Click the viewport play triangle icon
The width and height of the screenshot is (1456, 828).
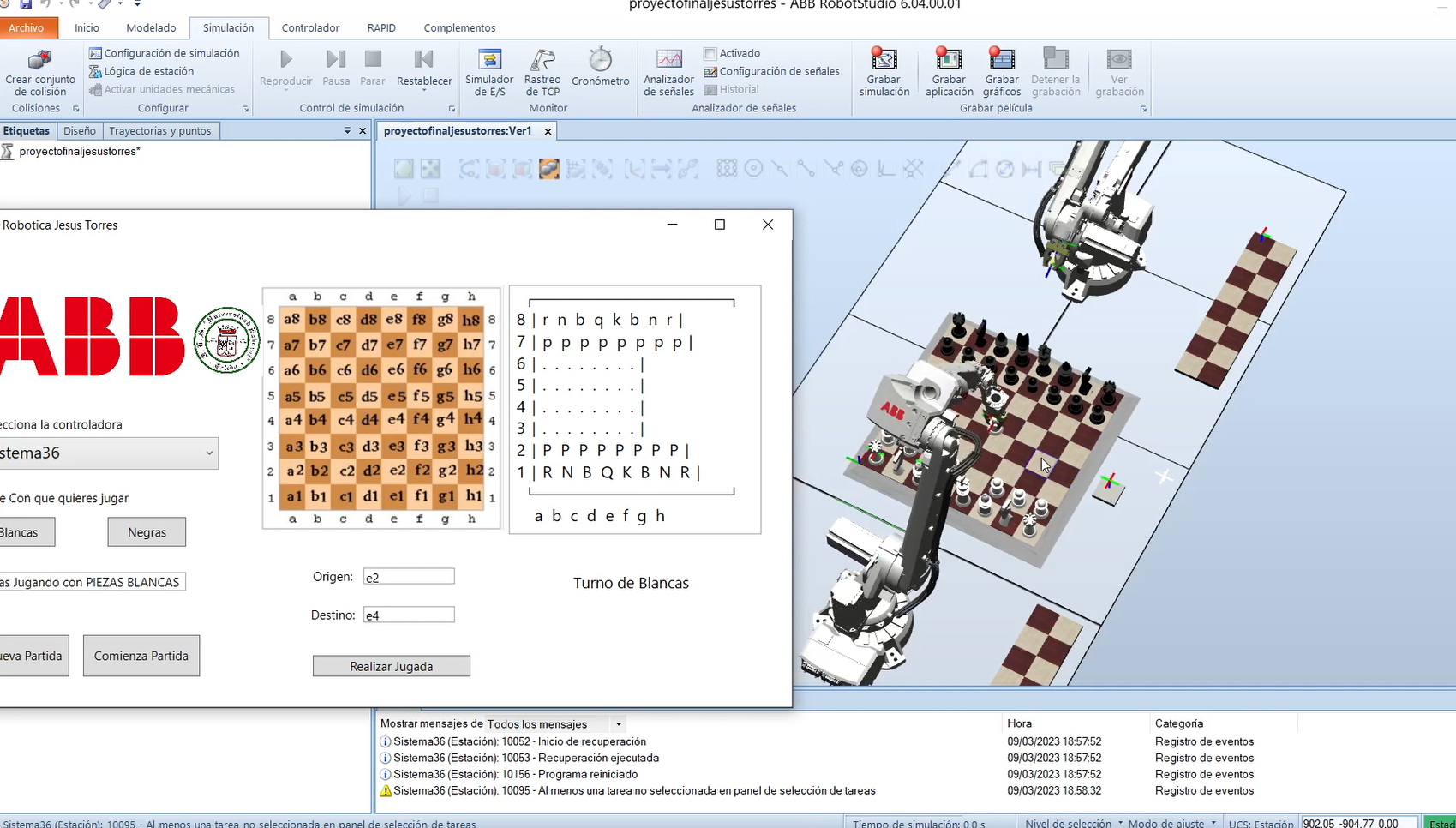(404, 196)
